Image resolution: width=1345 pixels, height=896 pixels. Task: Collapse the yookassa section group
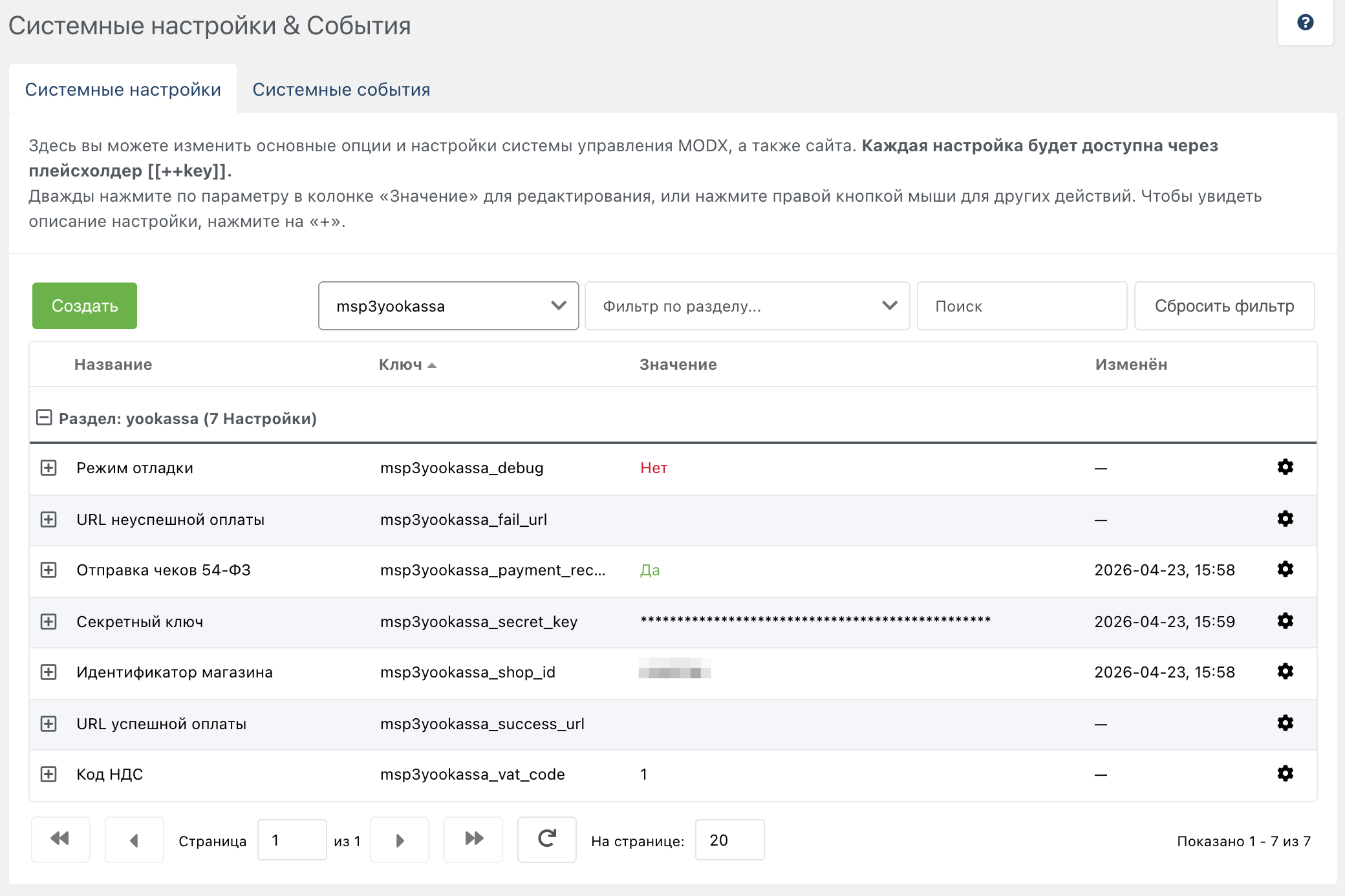click(x=44, y=418)
